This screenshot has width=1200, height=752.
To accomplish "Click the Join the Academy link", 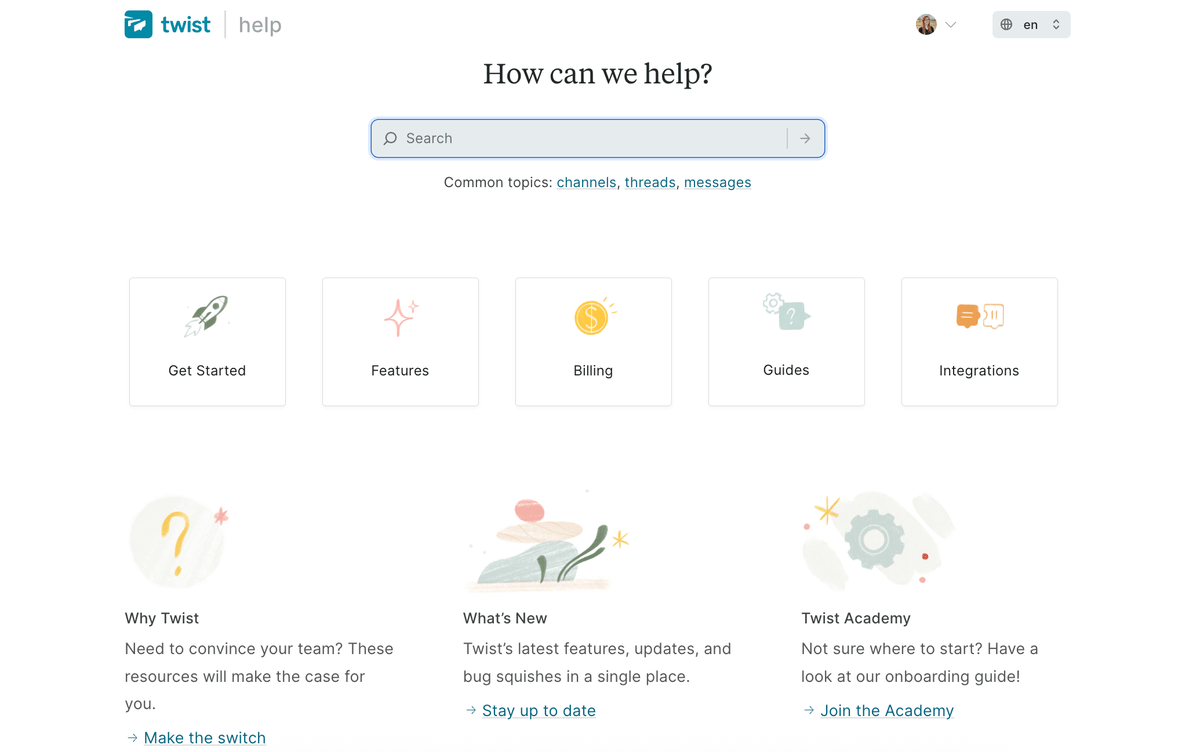I will (886, 711).
